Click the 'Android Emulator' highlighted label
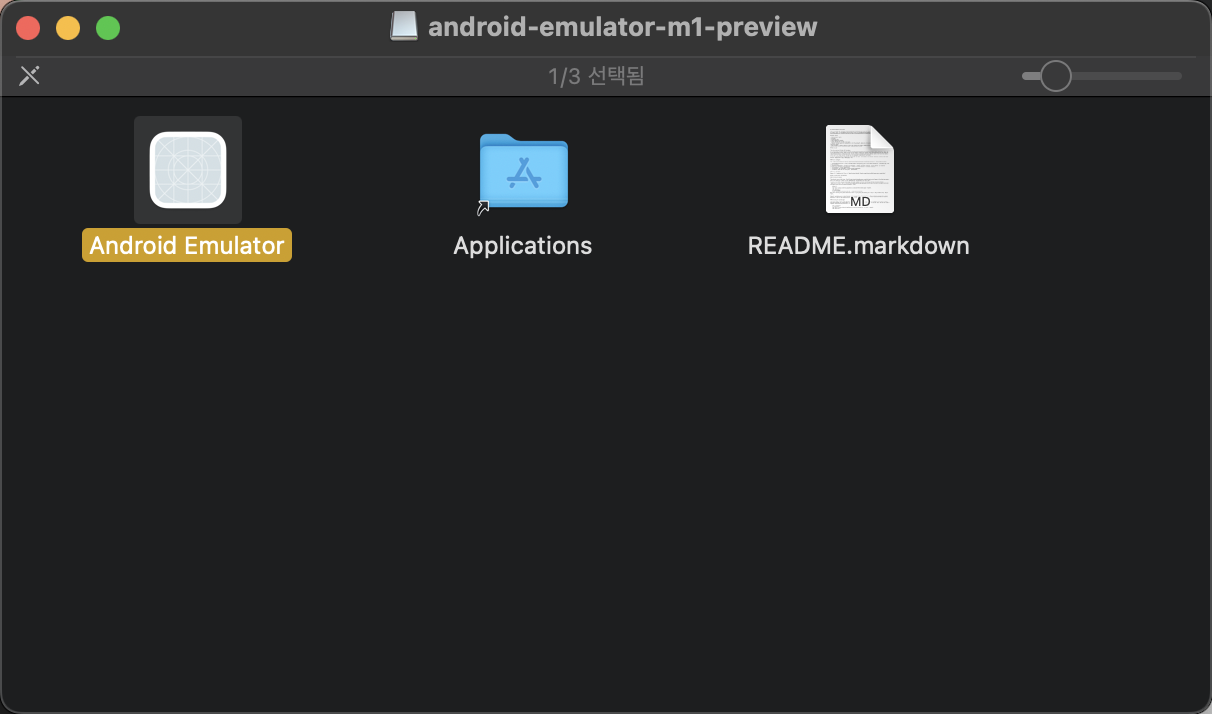This screenshot has height=714, width=1212. [187, 246]
